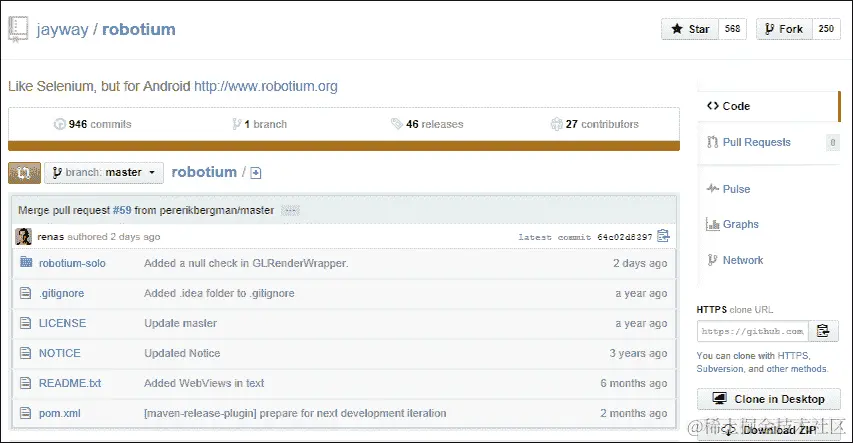Open commit 'Update master'

181,323
